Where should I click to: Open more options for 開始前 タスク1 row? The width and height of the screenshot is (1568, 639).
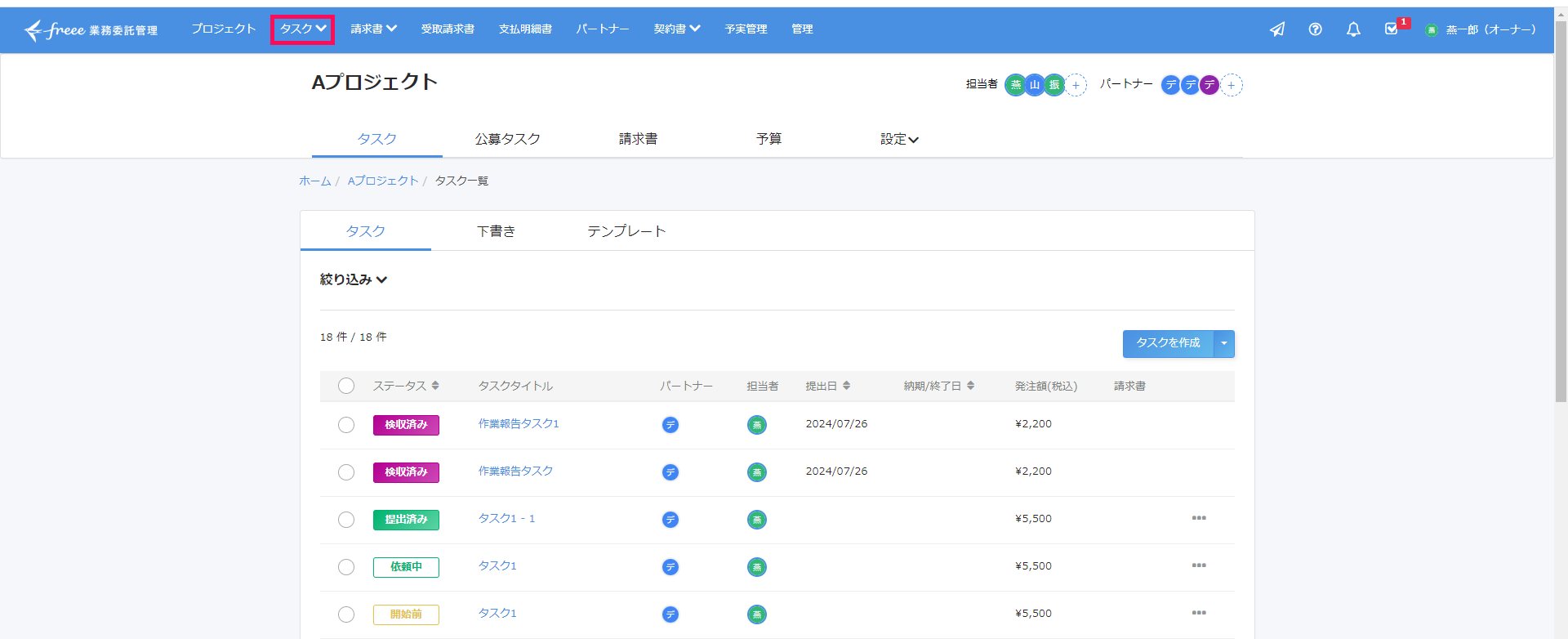click(x=1199, y=613)
